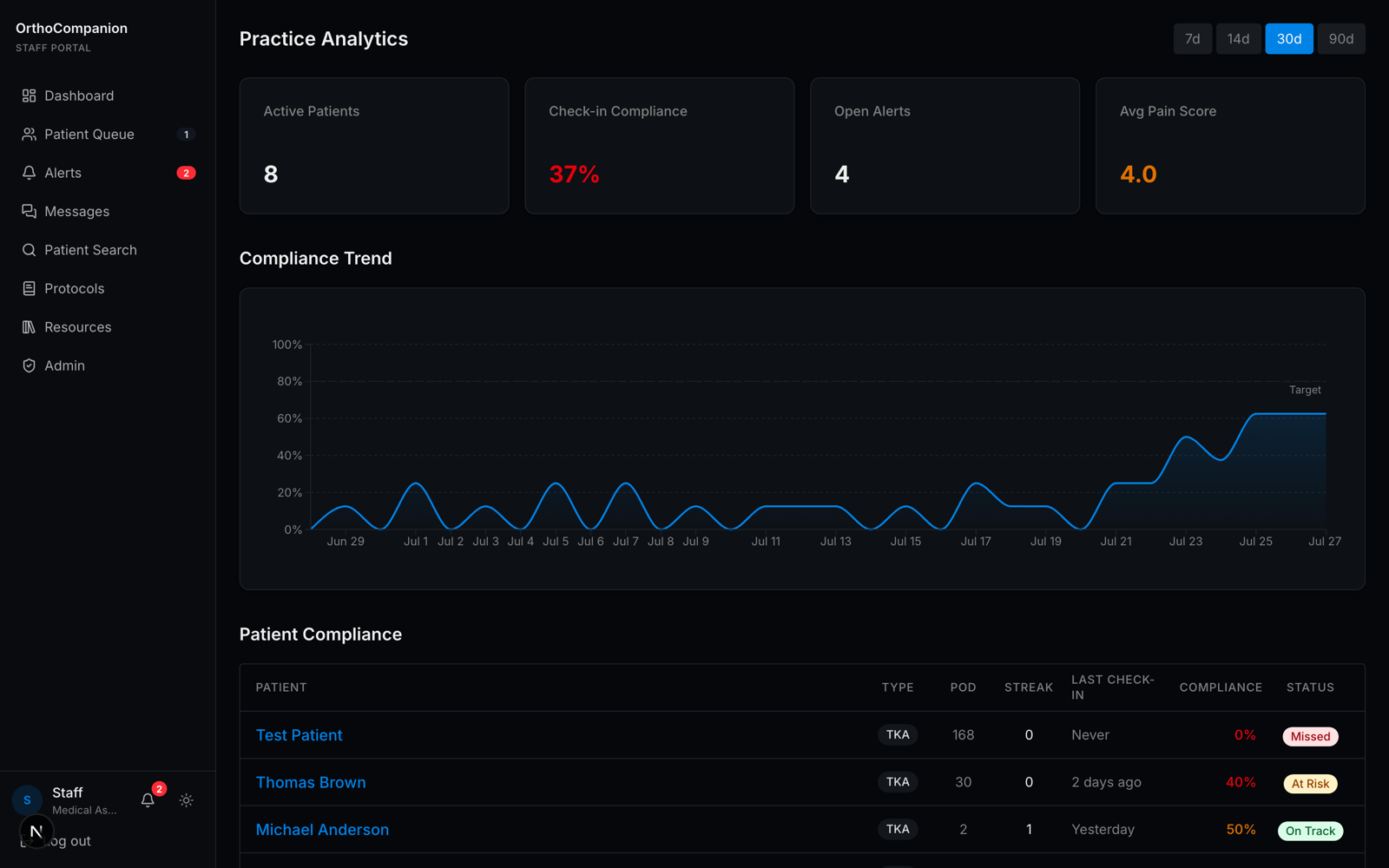The width and height of the screenshot is (1389, 868).
Task: Open Test Patient record link
Action: pyautogui.click(x=299, y=735)
